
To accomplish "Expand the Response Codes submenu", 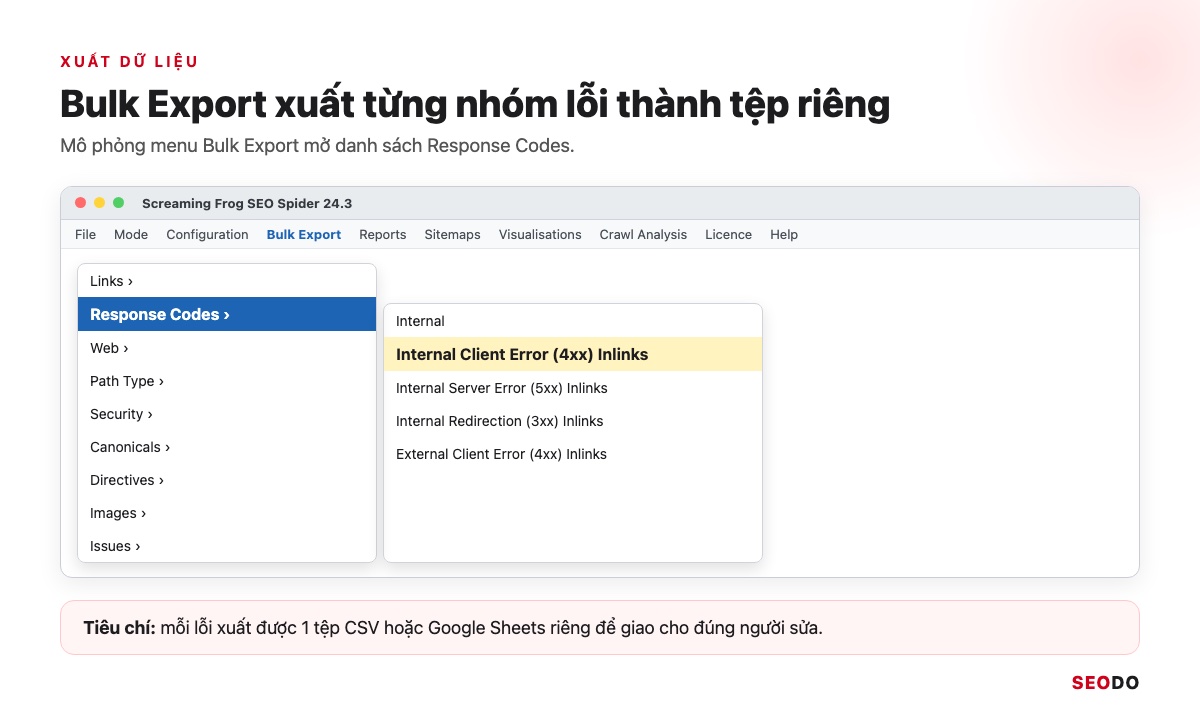I will pos(227,314).
